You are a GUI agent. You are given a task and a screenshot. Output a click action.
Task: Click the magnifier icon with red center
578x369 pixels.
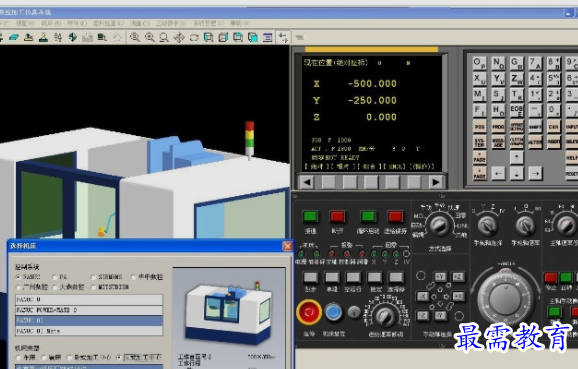click(149, 37)
